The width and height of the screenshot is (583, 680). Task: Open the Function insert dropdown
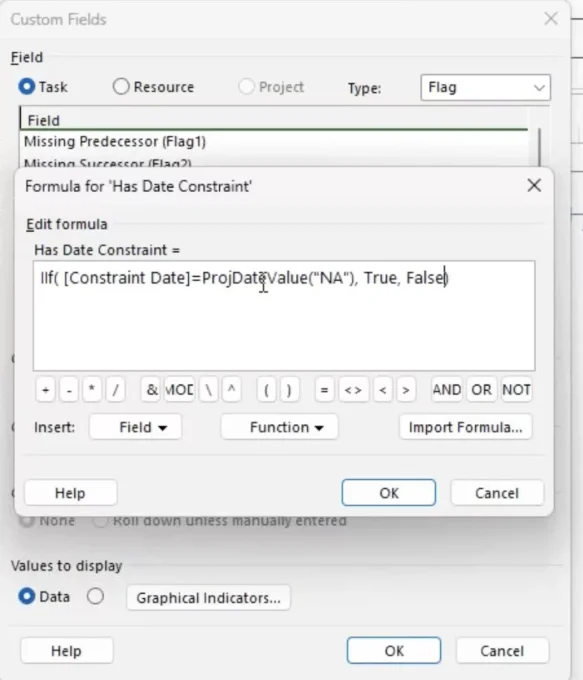click(x=279, y=427)
